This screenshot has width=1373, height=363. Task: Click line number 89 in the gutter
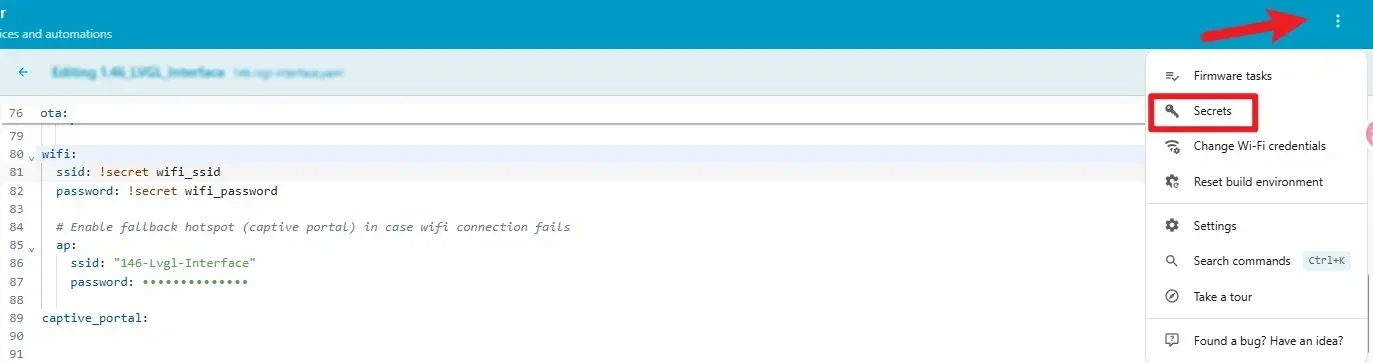15,318
